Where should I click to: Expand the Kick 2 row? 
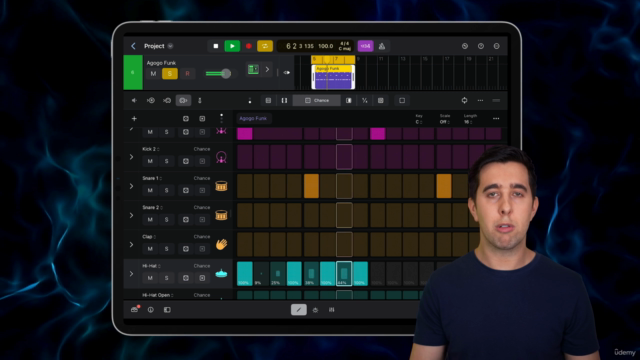pyautogui.click(x=131, y=157)
